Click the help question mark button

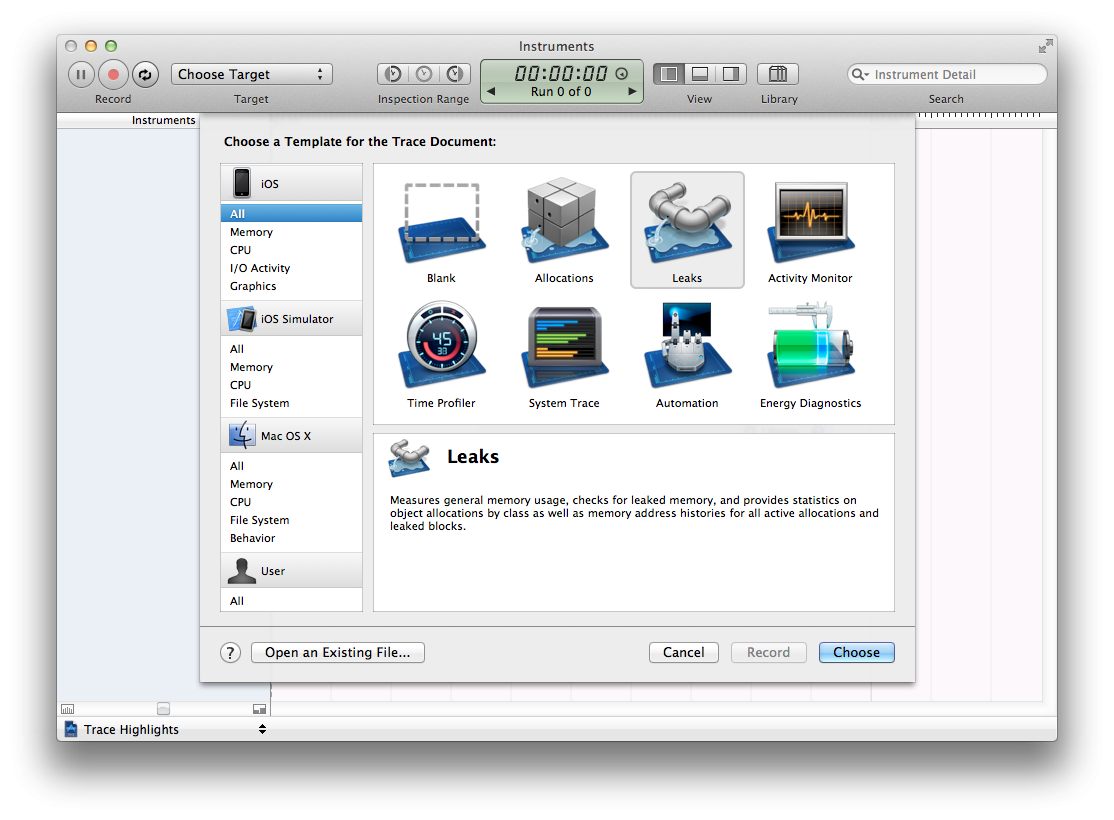click(230, 652)
